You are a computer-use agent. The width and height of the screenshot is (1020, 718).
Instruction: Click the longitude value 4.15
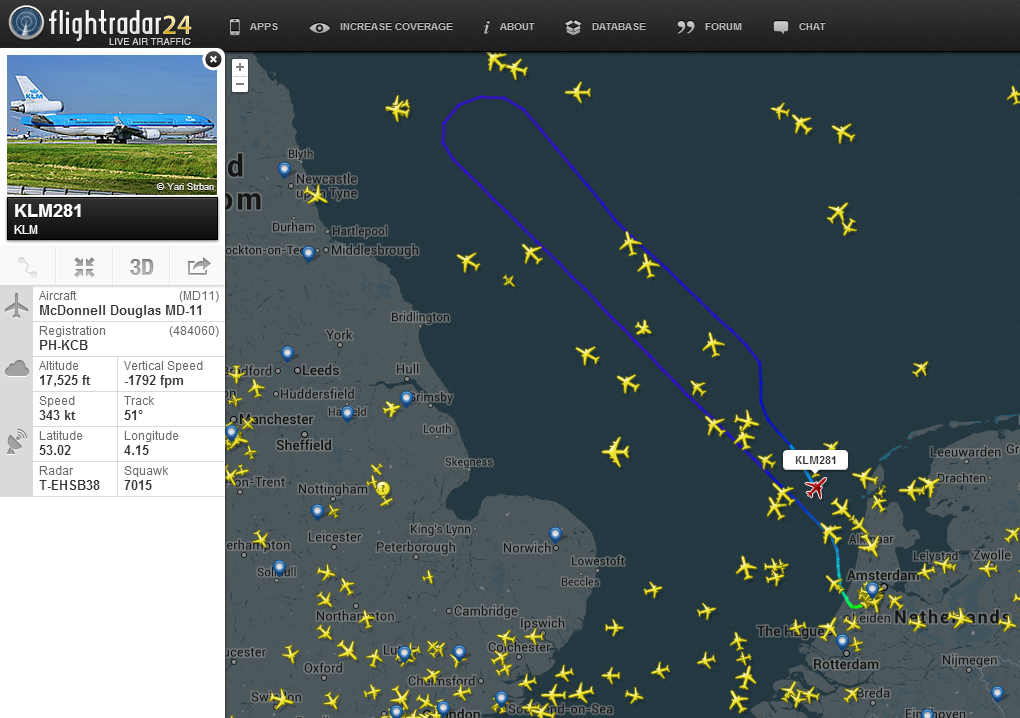click(137, 450)
